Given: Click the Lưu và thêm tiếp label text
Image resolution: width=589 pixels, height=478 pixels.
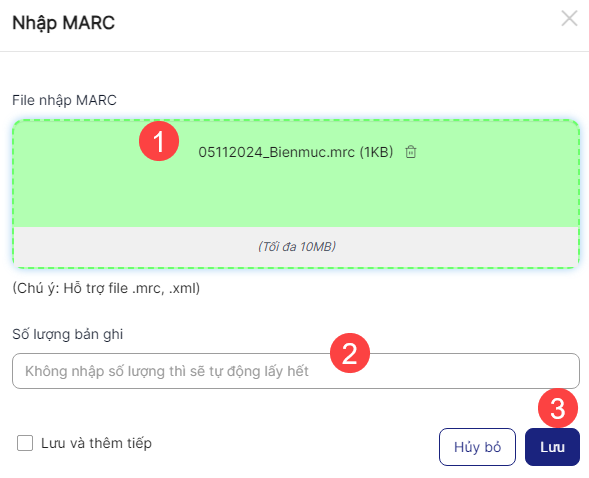Looking at the screenshot, I should [x=96, y=443].
